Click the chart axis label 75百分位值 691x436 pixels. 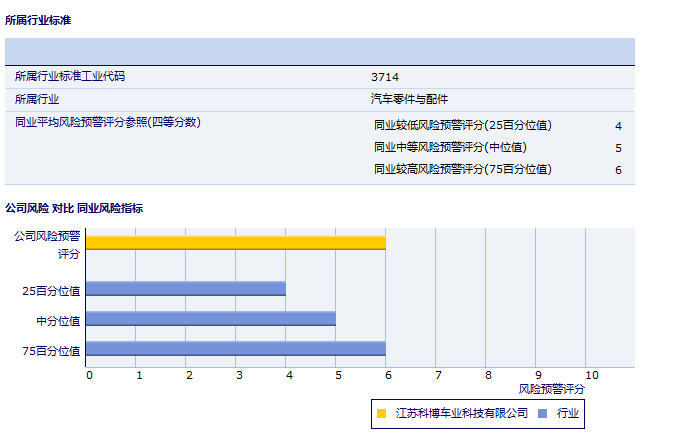52,351
